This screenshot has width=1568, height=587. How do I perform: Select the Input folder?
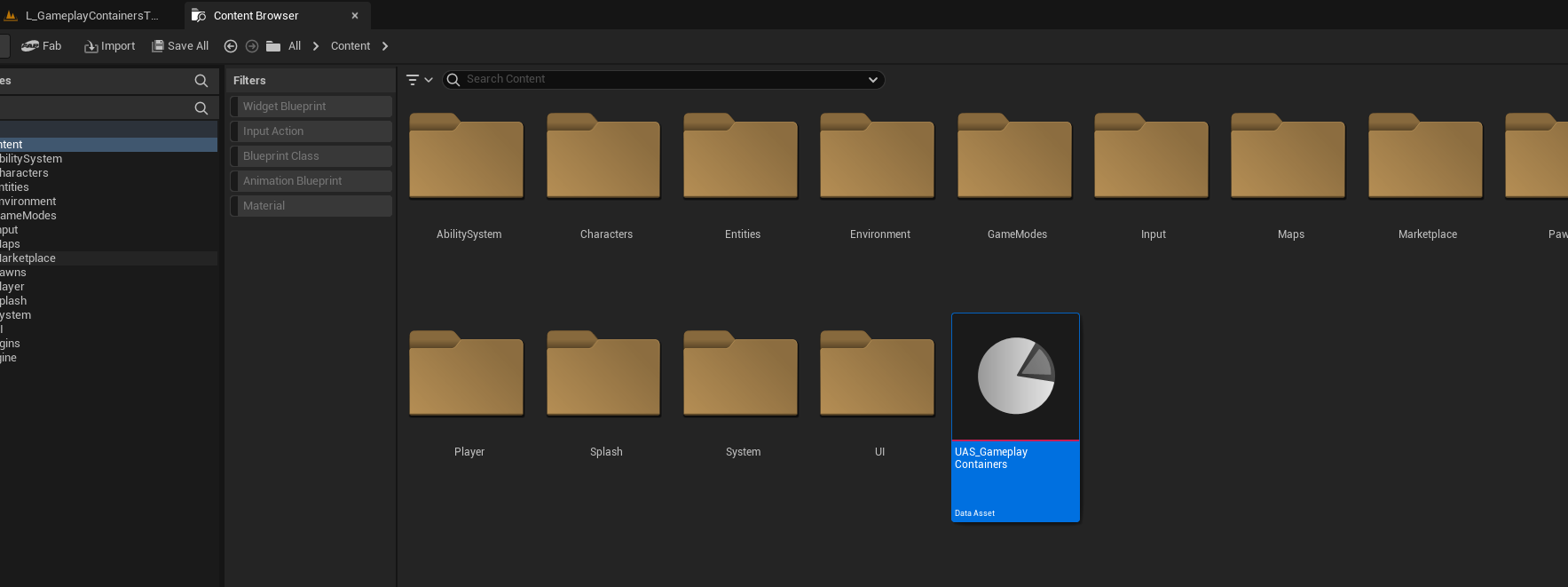click(1152, 155)
